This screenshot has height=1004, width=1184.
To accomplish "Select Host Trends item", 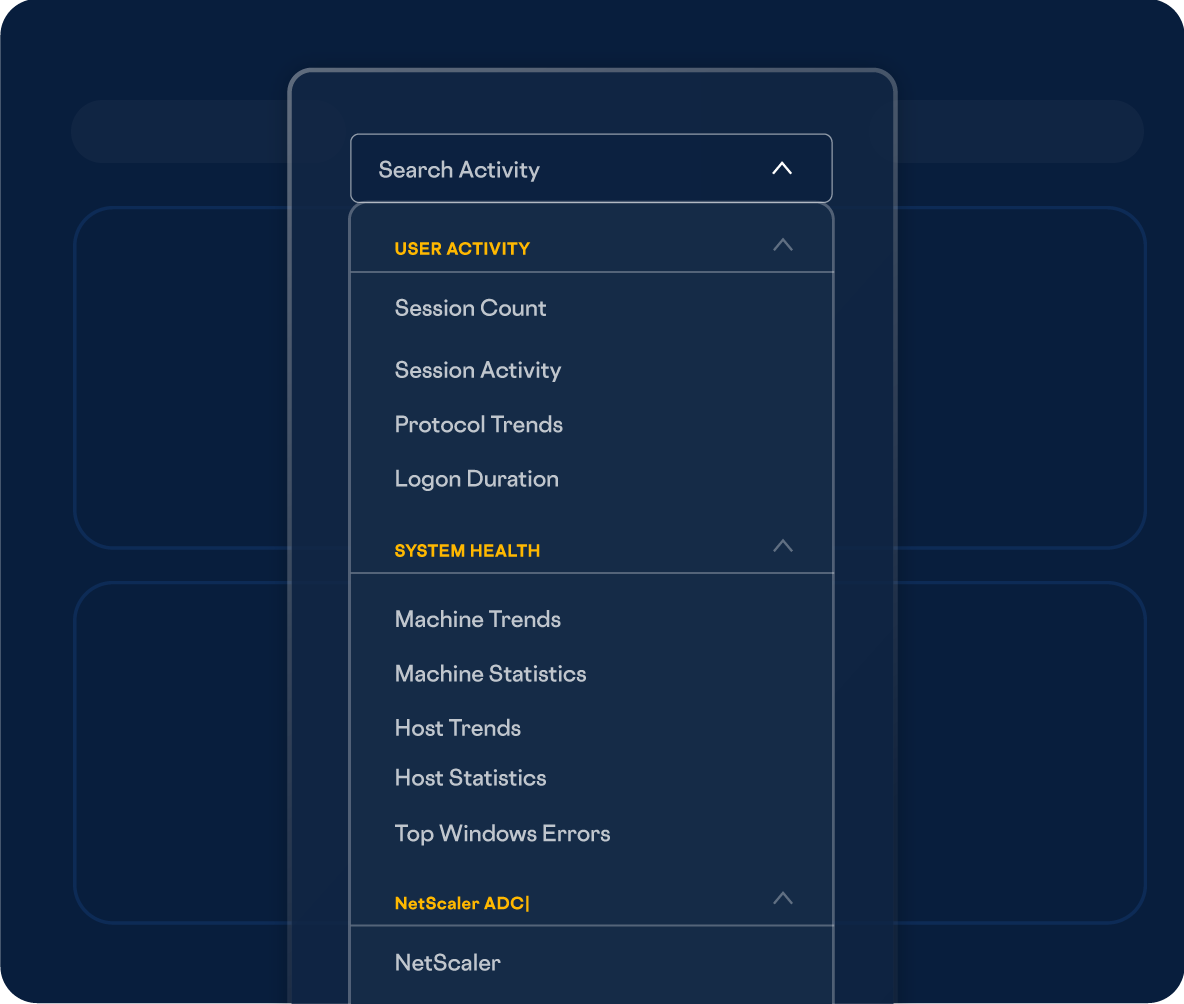I will coord(457,728).
